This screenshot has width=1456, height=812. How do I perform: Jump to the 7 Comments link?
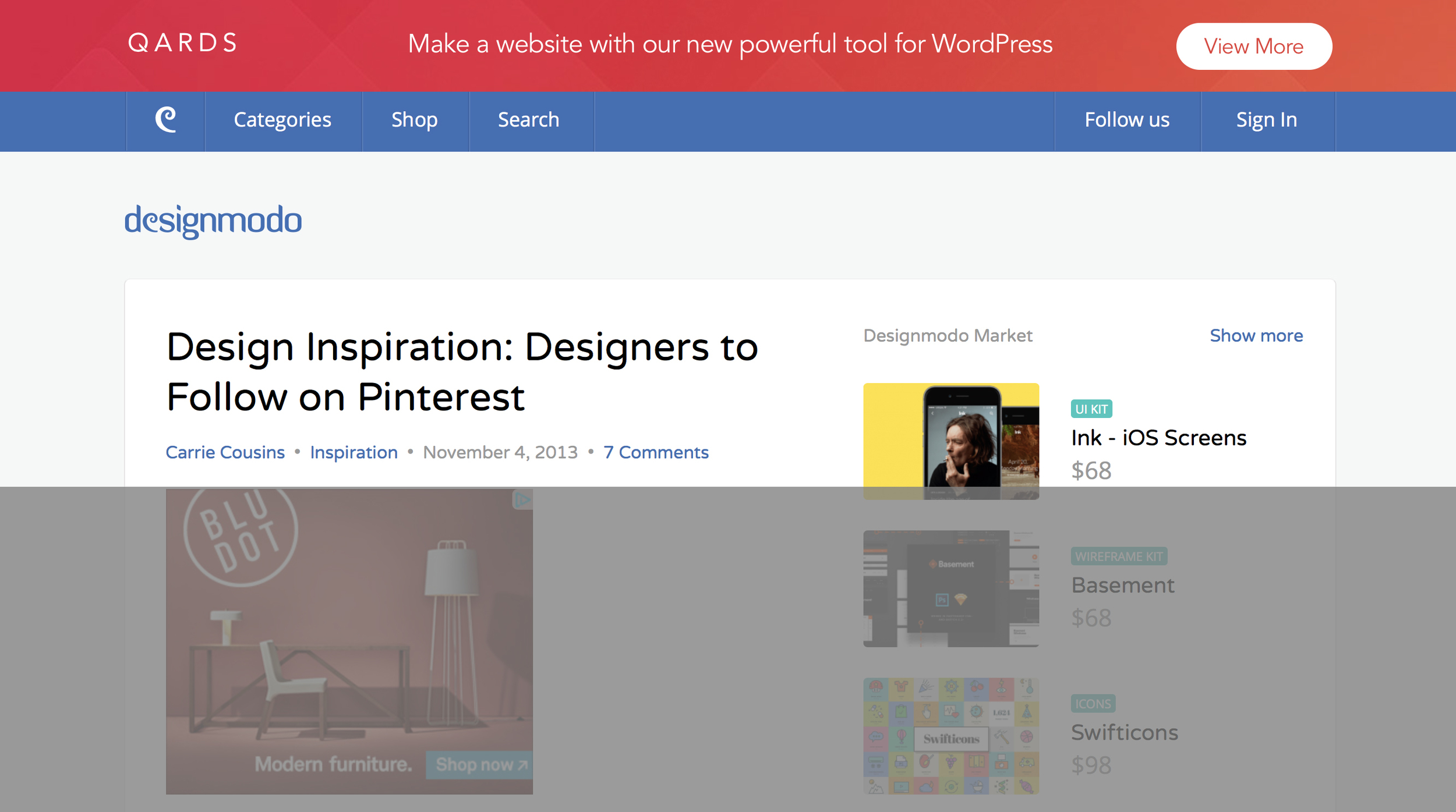[656, 452]
